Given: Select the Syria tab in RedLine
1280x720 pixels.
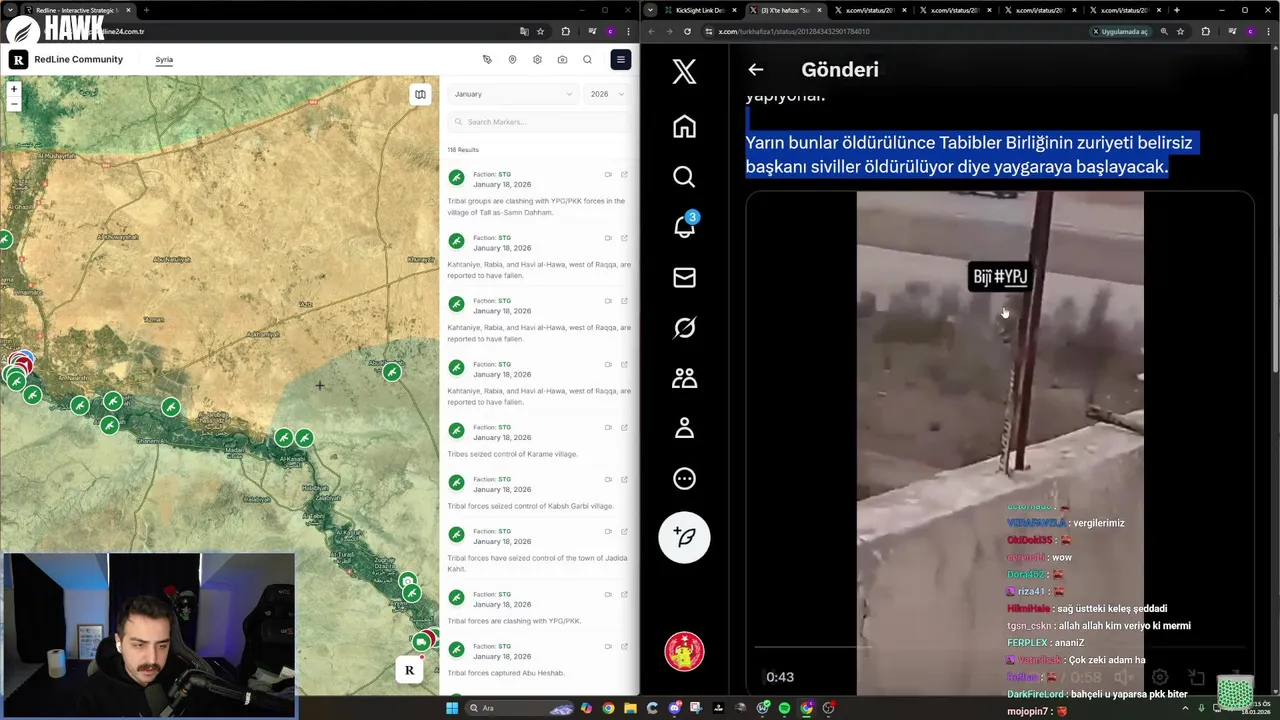Looking at the screenshot, I should [x=164, y=59].
